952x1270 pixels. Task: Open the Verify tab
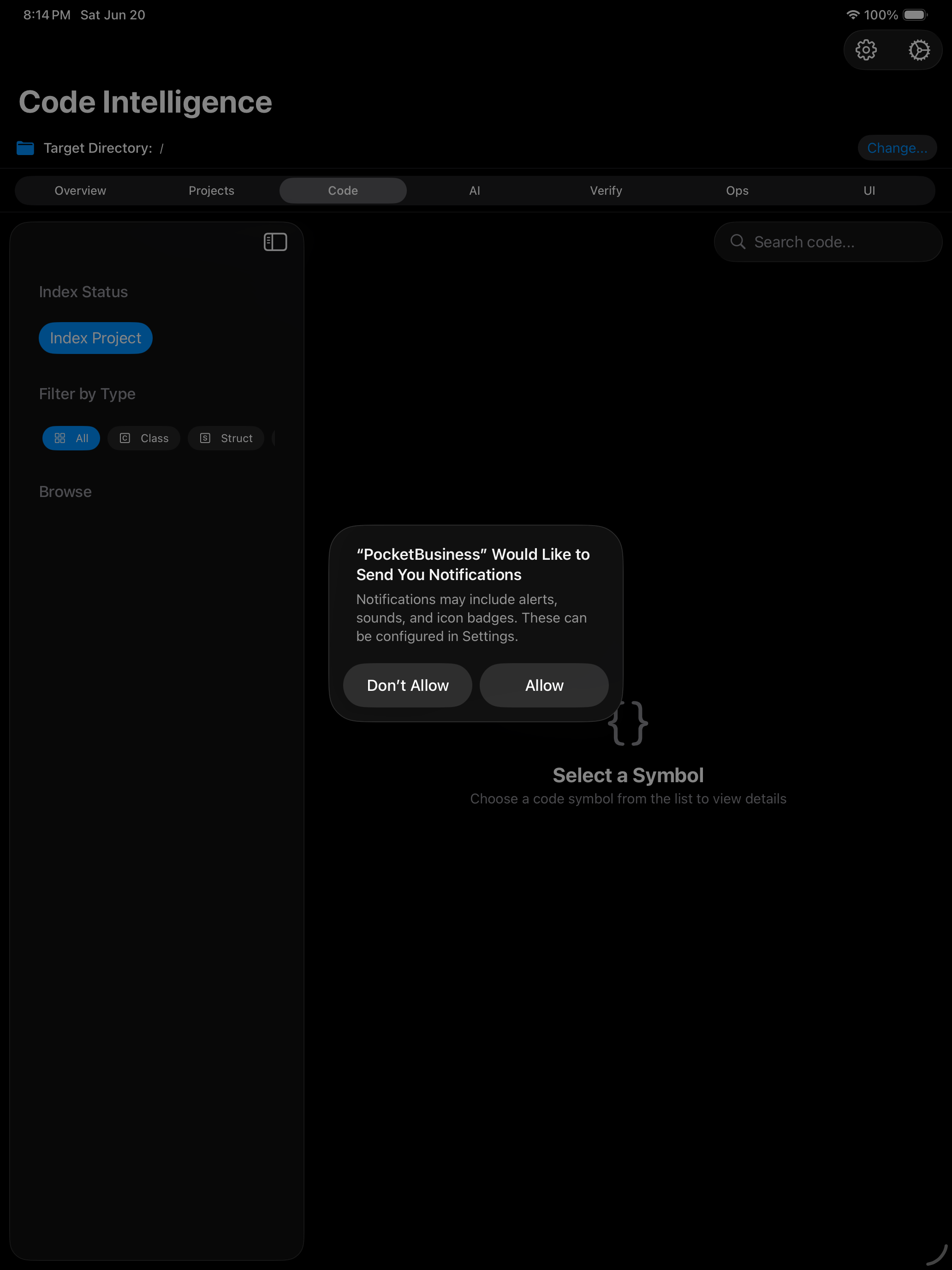pyautogui.click(x=606, y=191)
